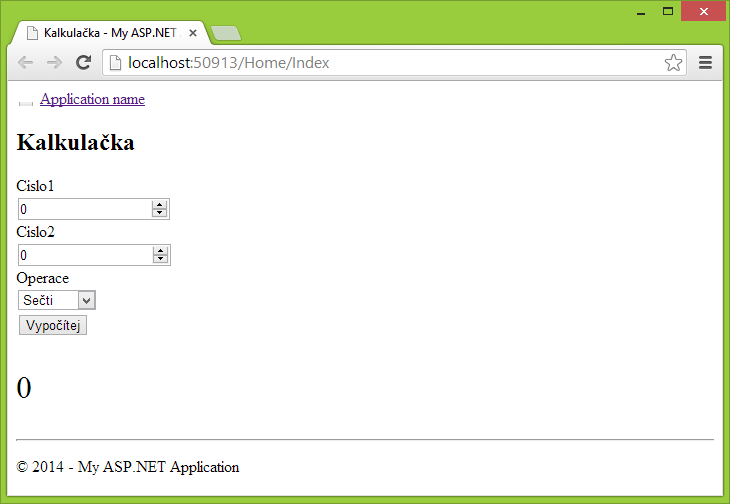Focus the Cislo2 number field
Viewport: 730px width, 504px height.
click(95, 255)
